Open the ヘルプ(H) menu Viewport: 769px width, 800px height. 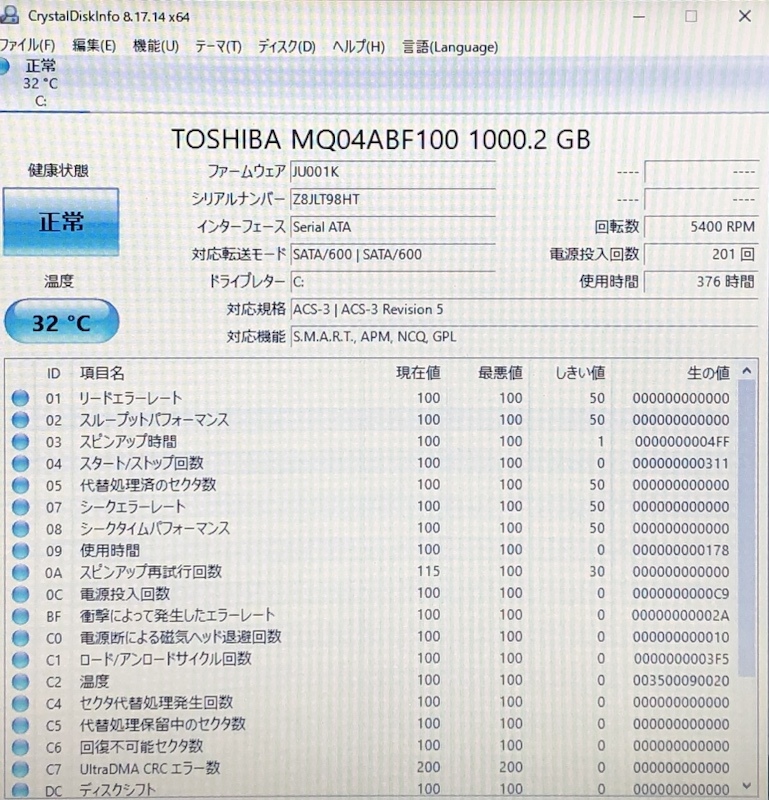tap(358, 46)
